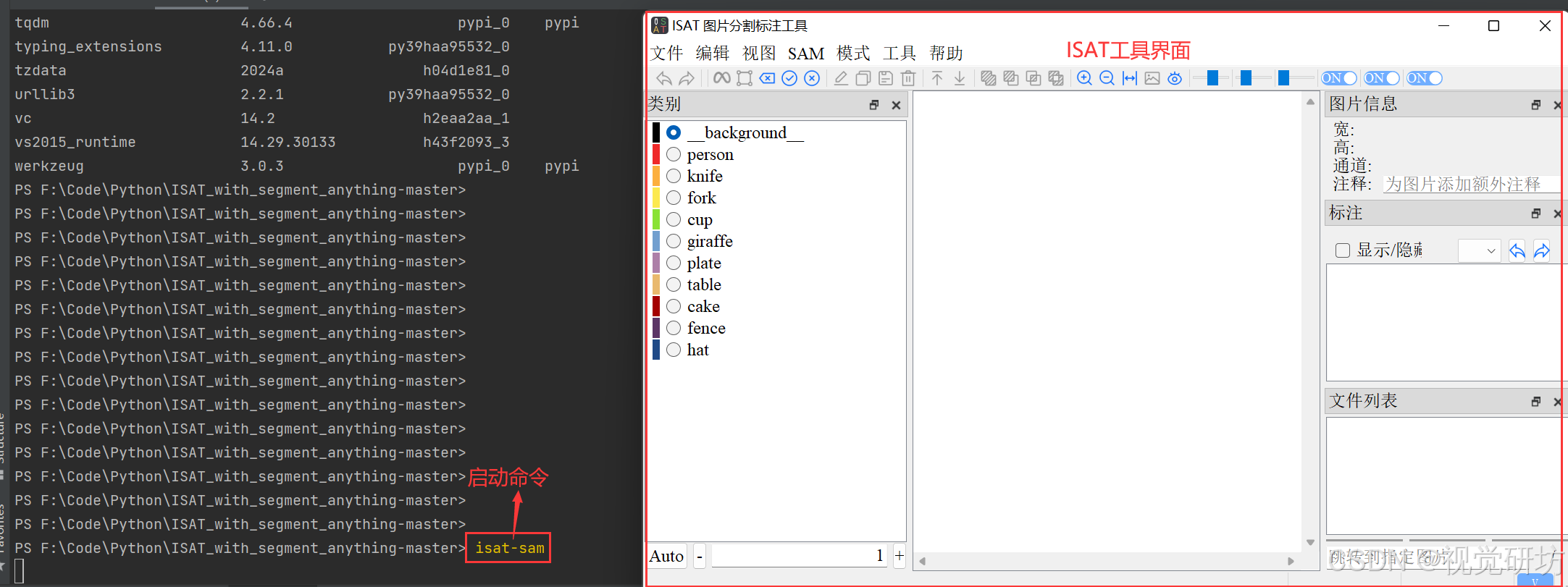Open the SAM menu
This screenshot has height=587, width=1568.
[x=806, y=54]
